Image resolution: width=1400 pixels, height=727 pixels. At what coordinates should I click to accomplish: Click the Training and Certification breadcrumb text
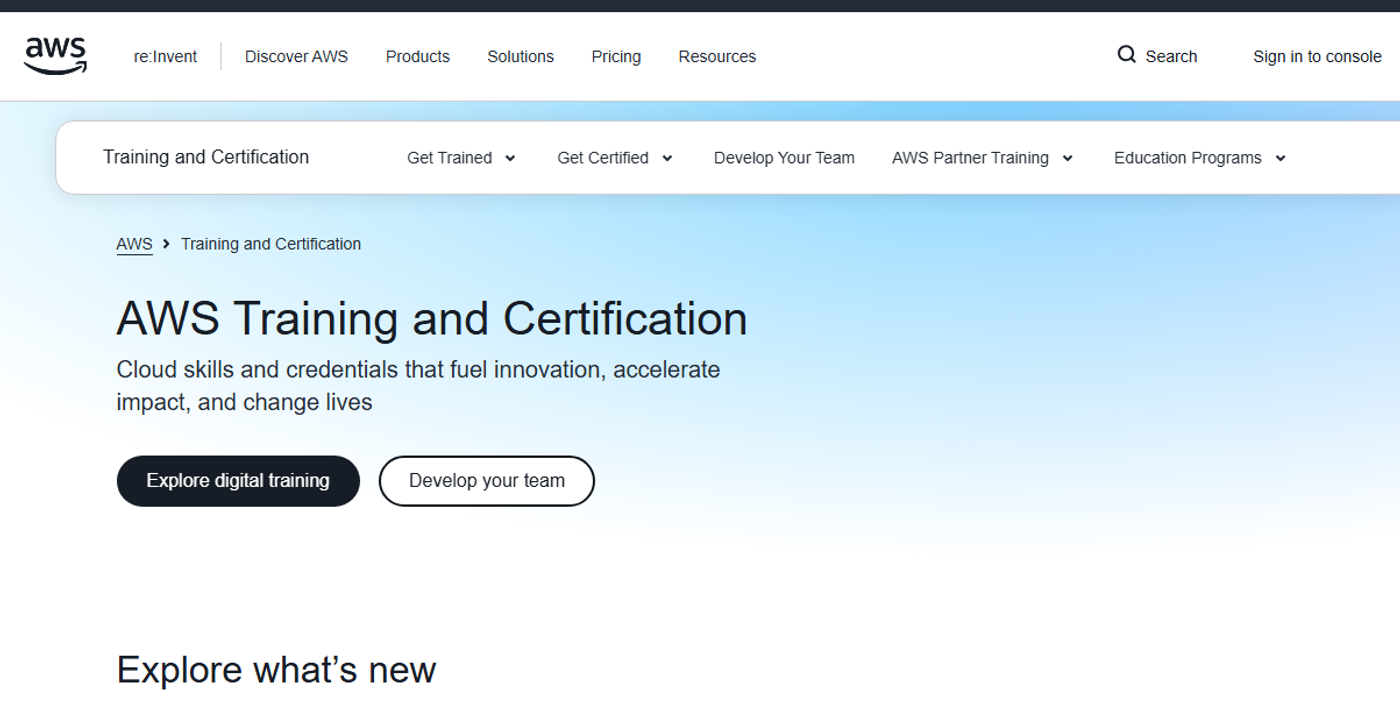271,244
